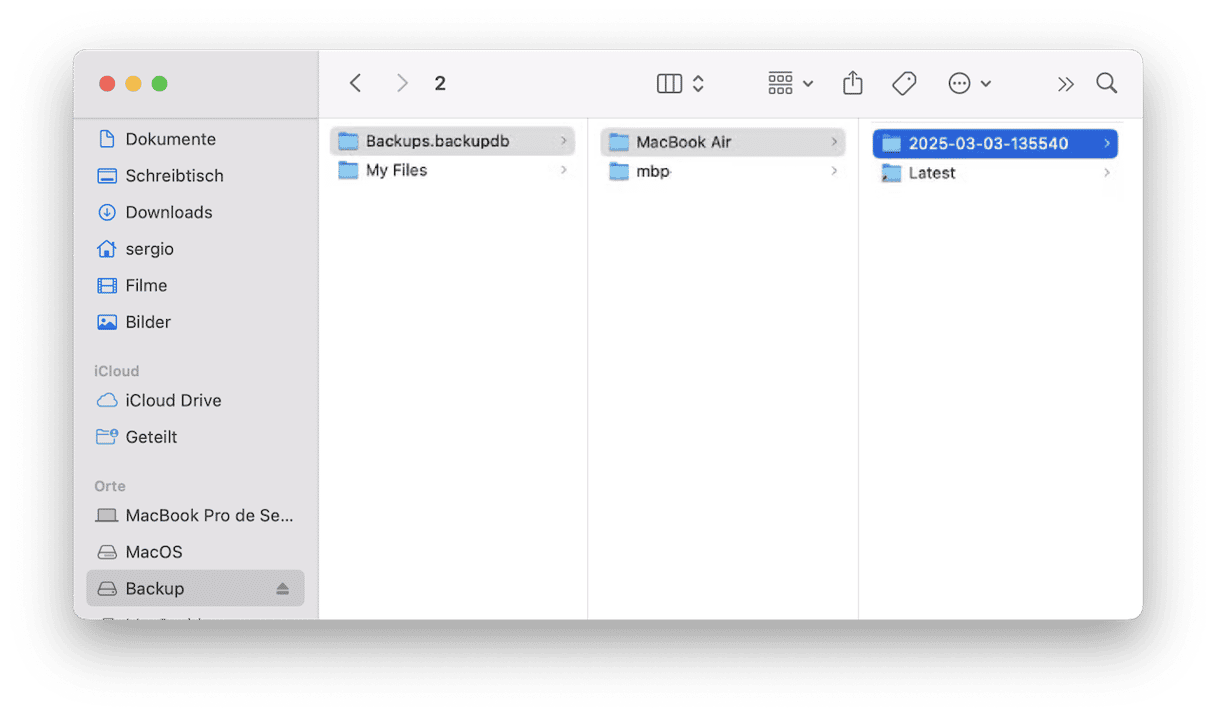
Task: Eject the Backup drive
Action: [x=282, y=589]
